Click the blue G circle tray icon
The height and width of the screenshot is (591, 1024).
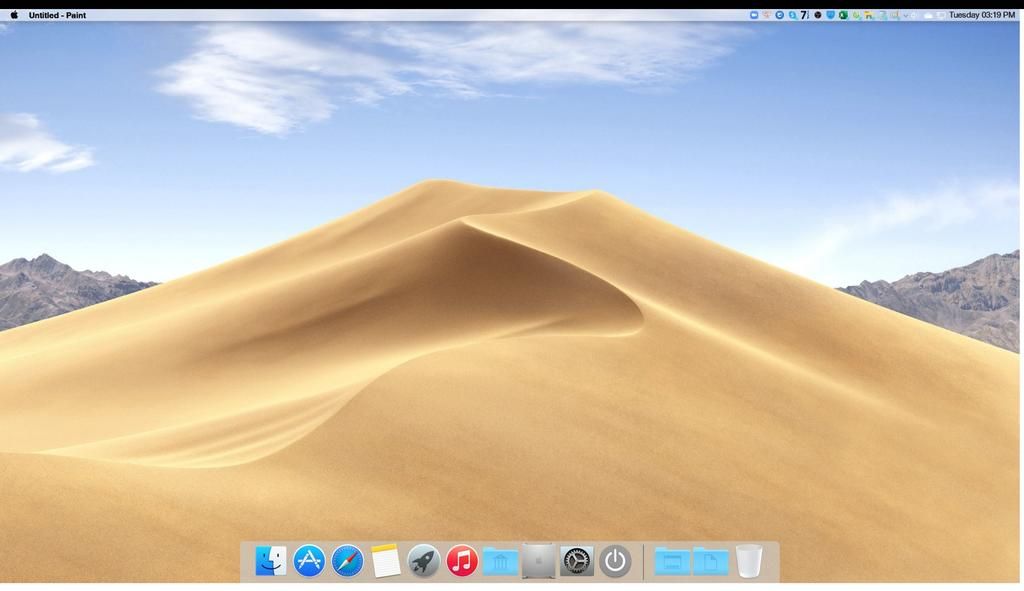point(780,15)
